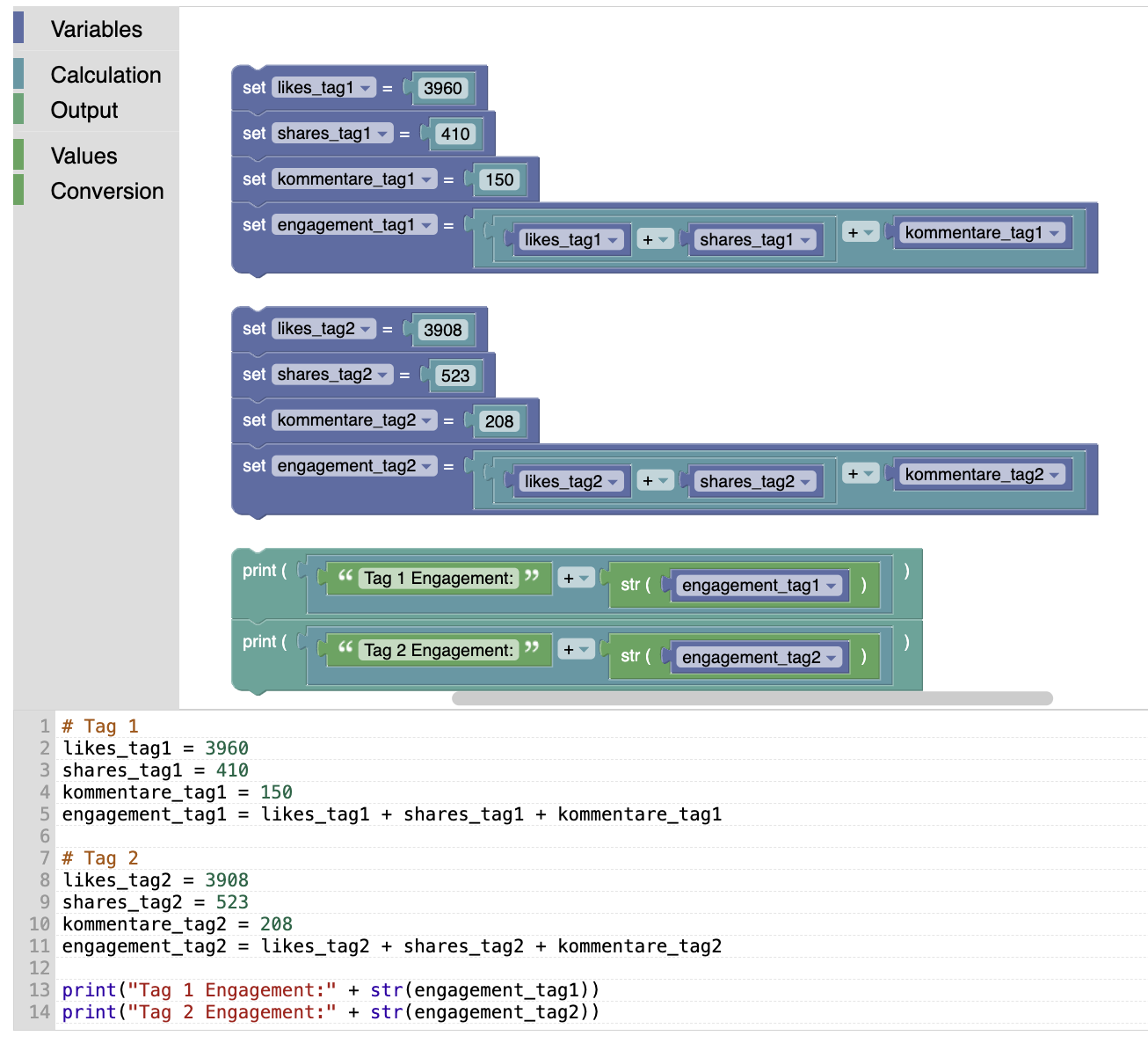The width and height of the screenshot is (1148, 1043).
Task: Edit the number field showing 523
Action: point(454,376)
